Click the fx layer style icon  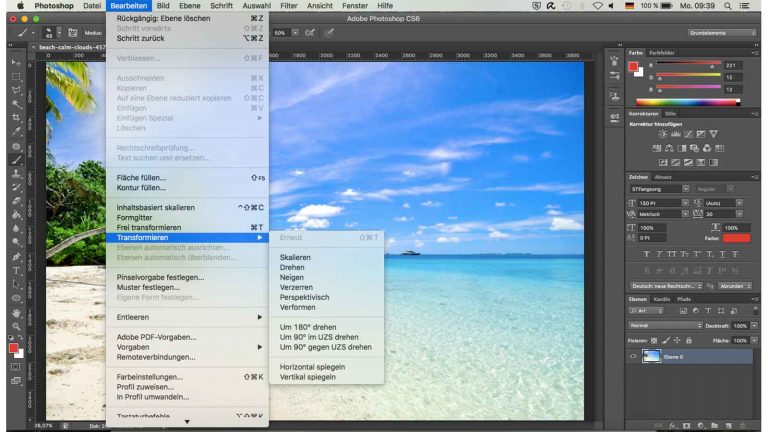[671, 424]
